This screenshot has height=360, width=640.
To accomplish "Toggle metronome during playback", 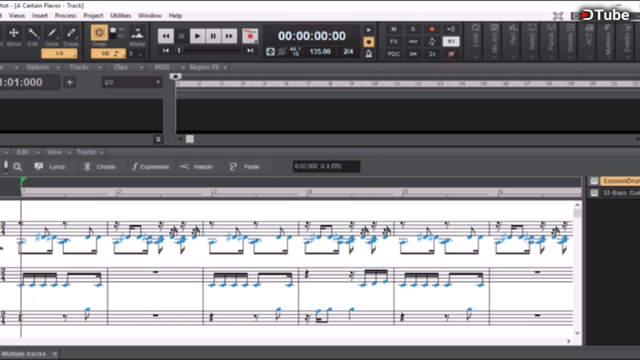I will [369, 30].
